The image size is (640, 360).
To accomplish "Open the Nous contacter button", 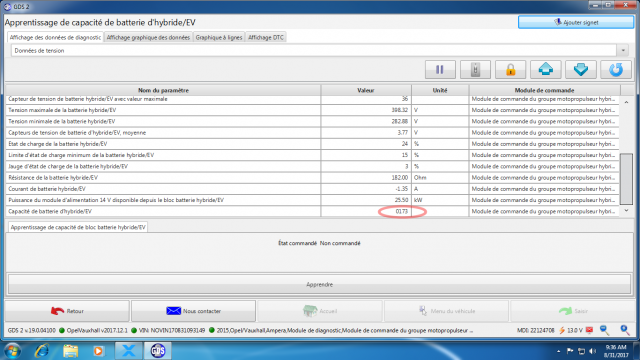I will pyautogui.click(x=193, y=311).
